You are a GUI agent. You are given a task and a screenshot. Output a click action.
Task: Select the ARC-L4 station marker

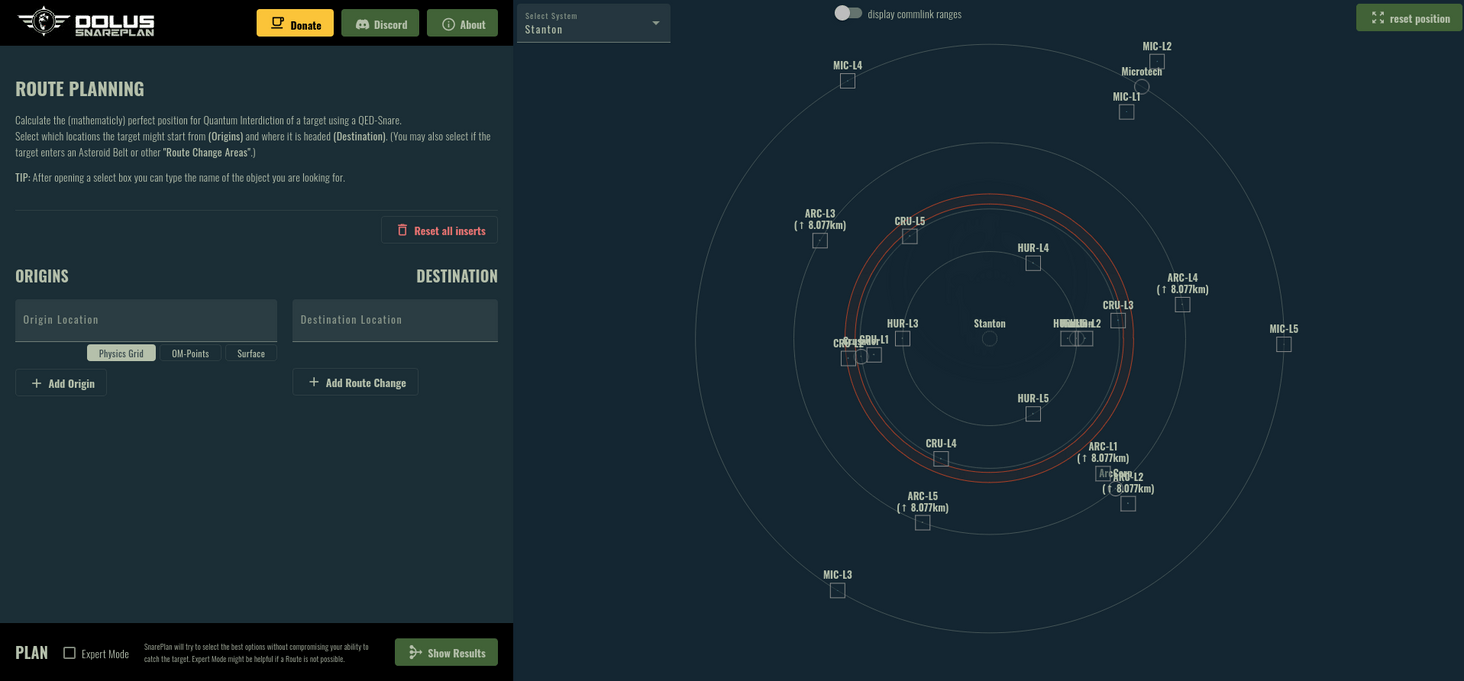[x=1182, y=304]
